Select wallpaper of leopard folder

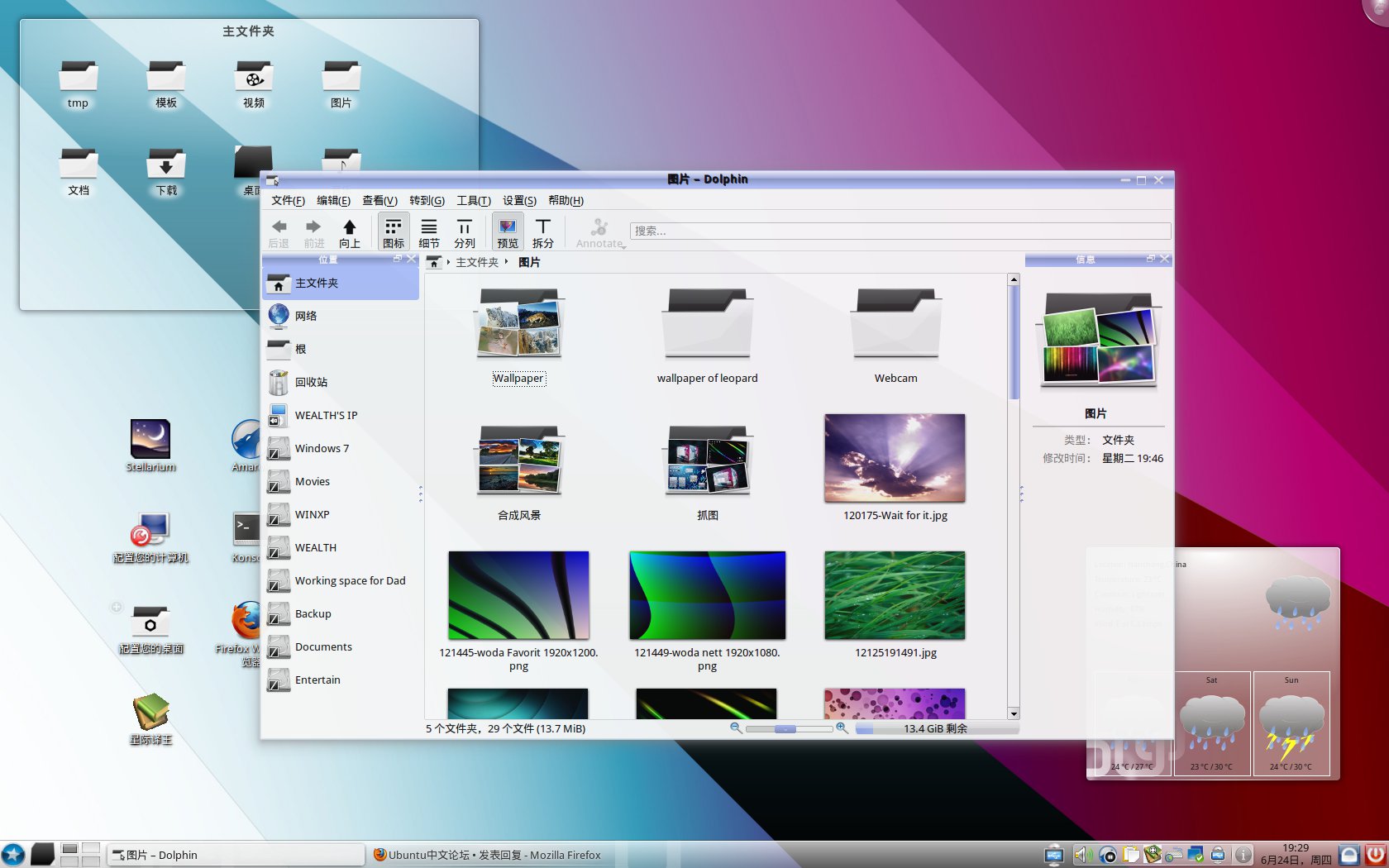click(707, 336)
